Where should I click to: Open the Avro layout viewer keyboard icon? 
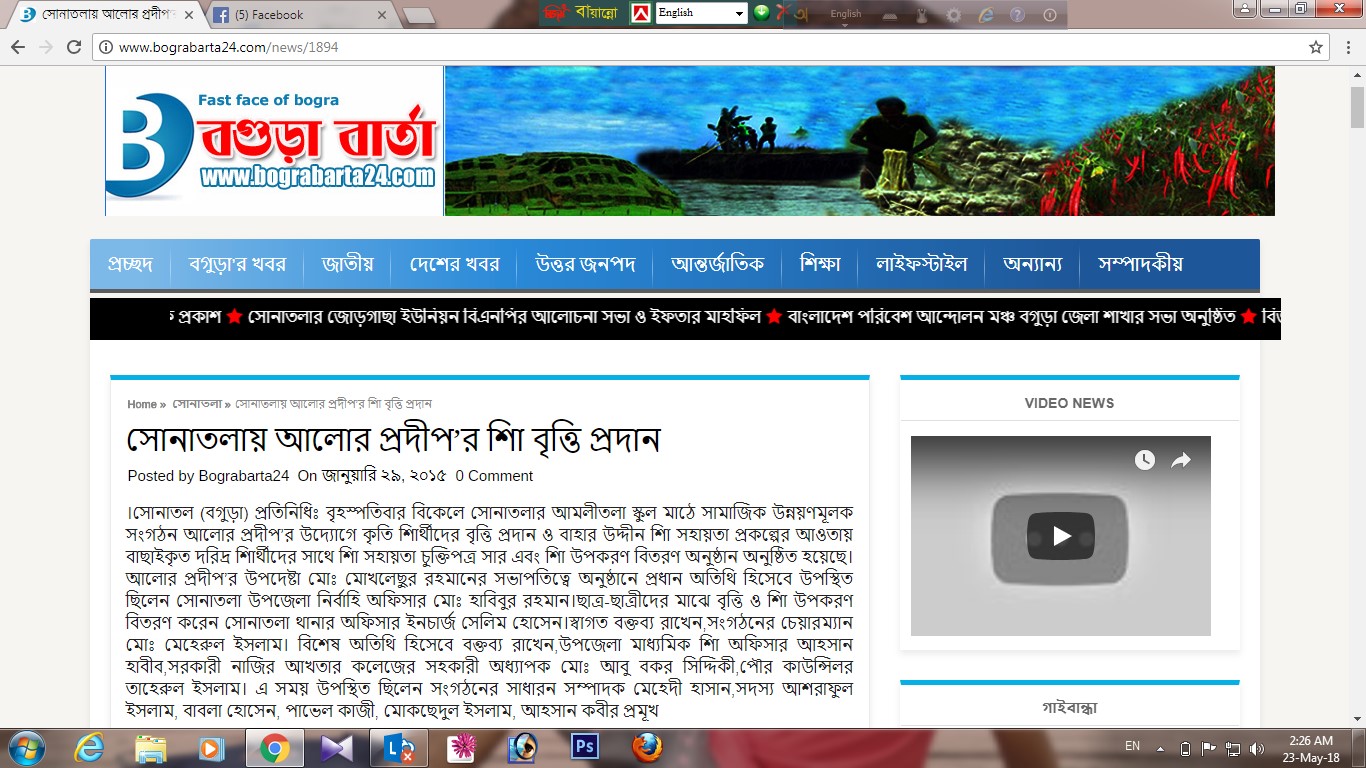(x=890, y=15)
